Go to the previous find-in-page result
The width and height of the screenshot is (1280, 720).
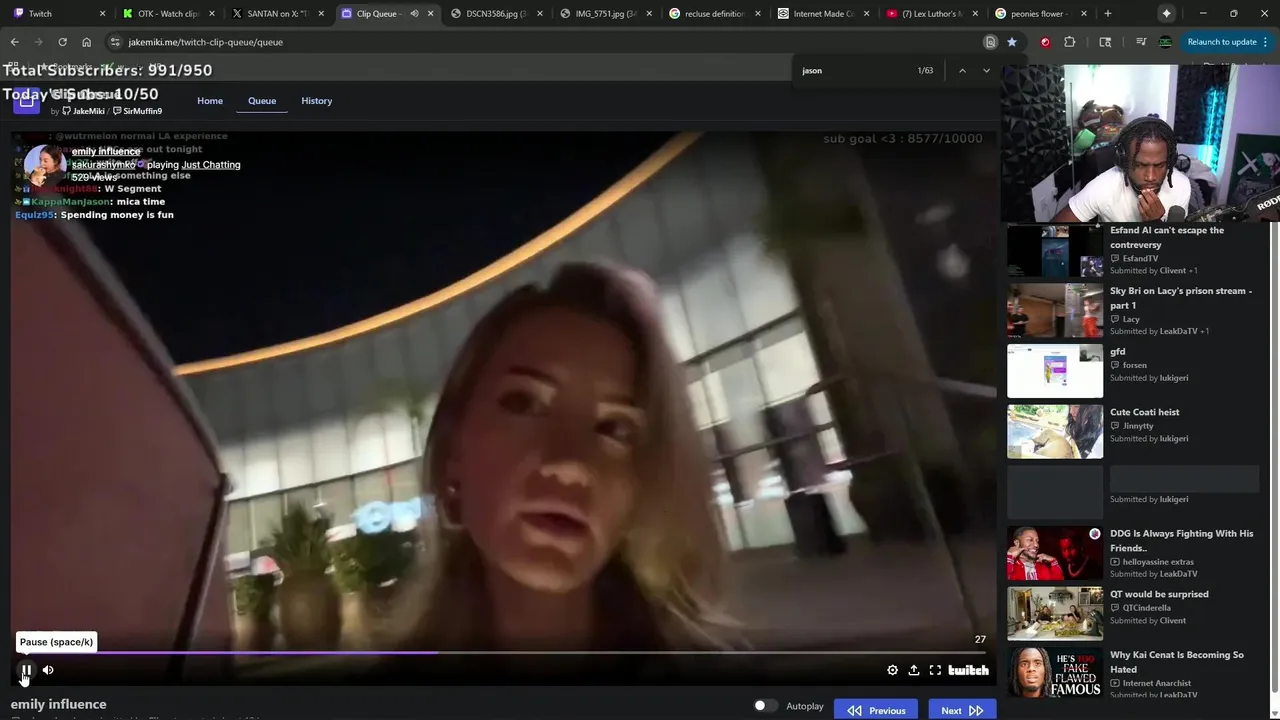pos(962,71)
